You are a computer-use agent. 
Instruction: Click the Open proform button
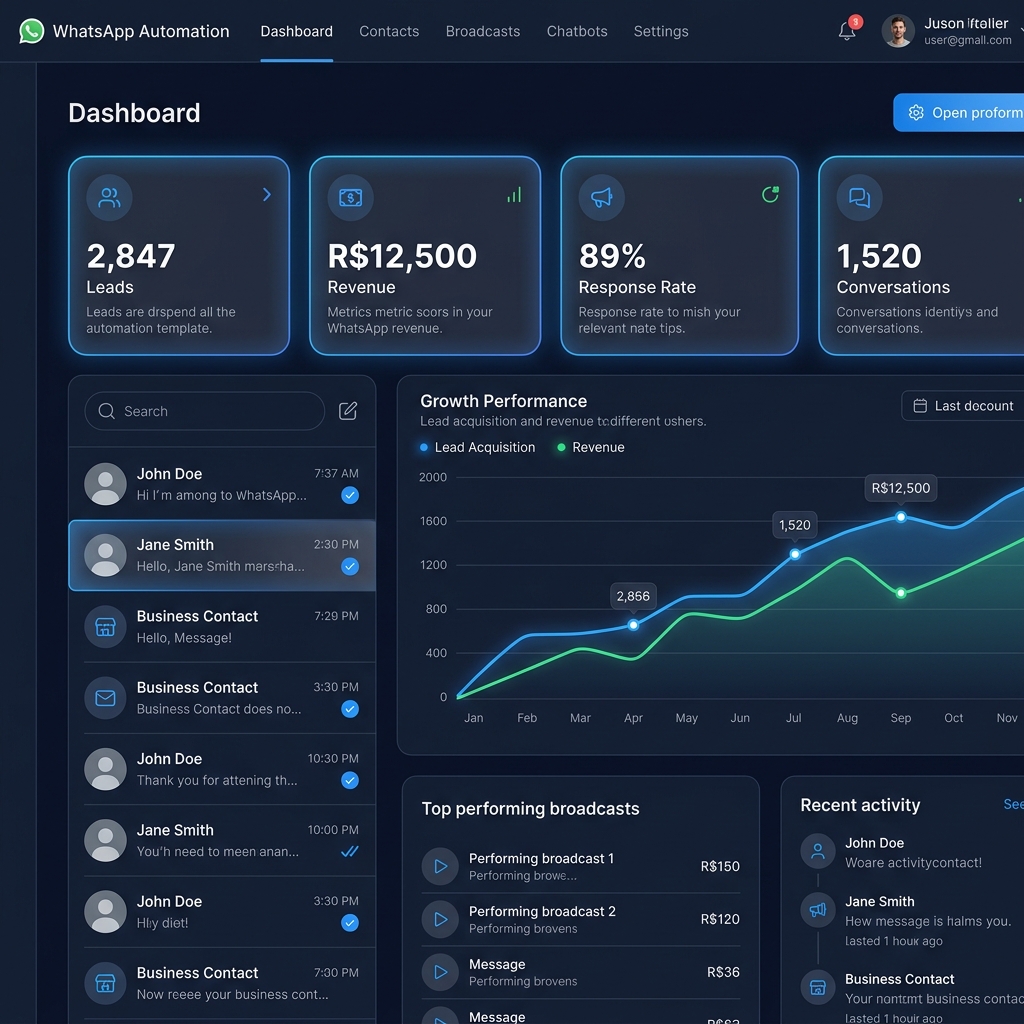959,112
